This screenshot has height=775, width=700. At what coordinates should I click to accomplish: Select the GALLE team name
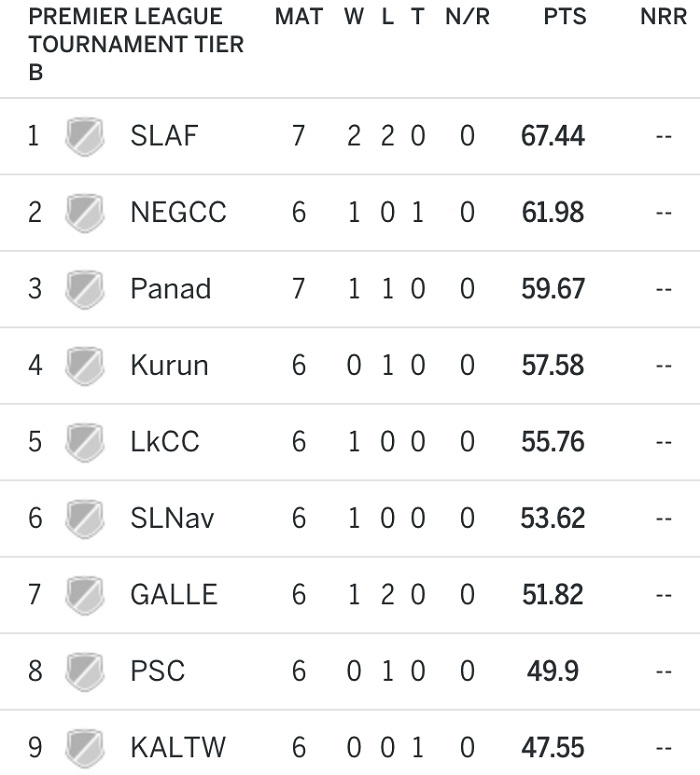coord(174,594)
